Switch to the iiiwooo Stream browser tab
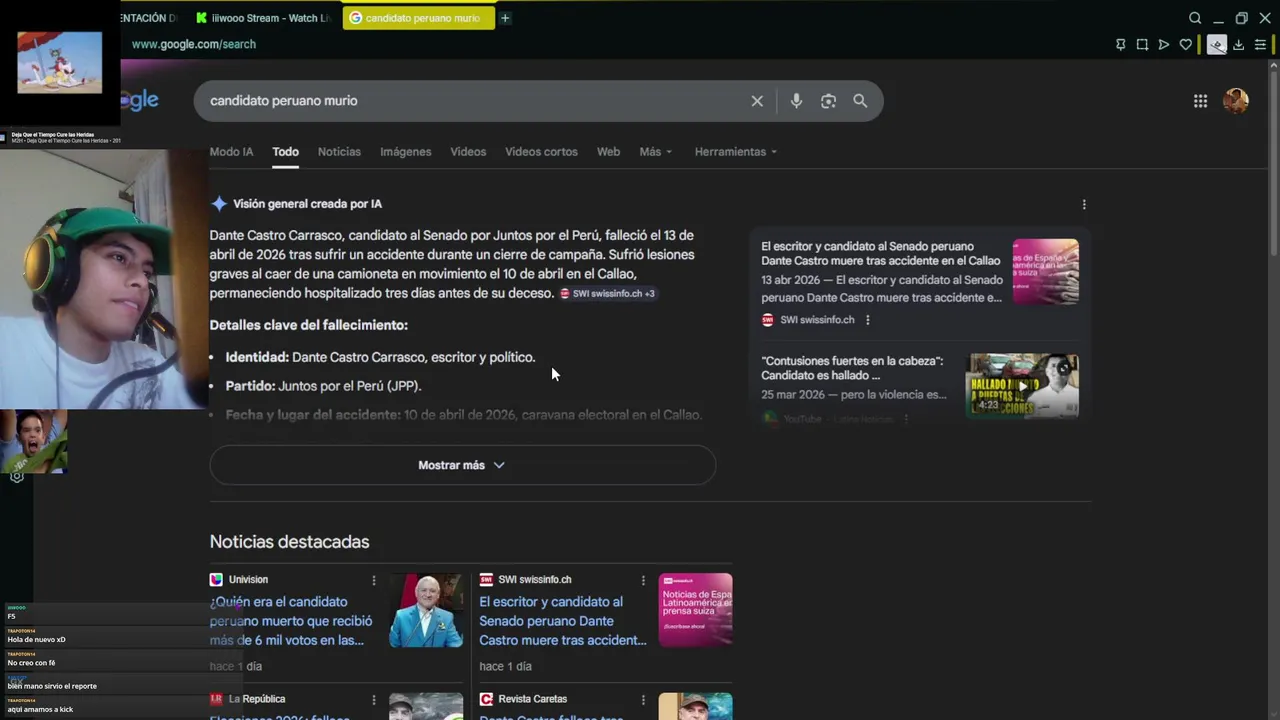This screenshot has height=720, width=1280. (x=264, y=18)
